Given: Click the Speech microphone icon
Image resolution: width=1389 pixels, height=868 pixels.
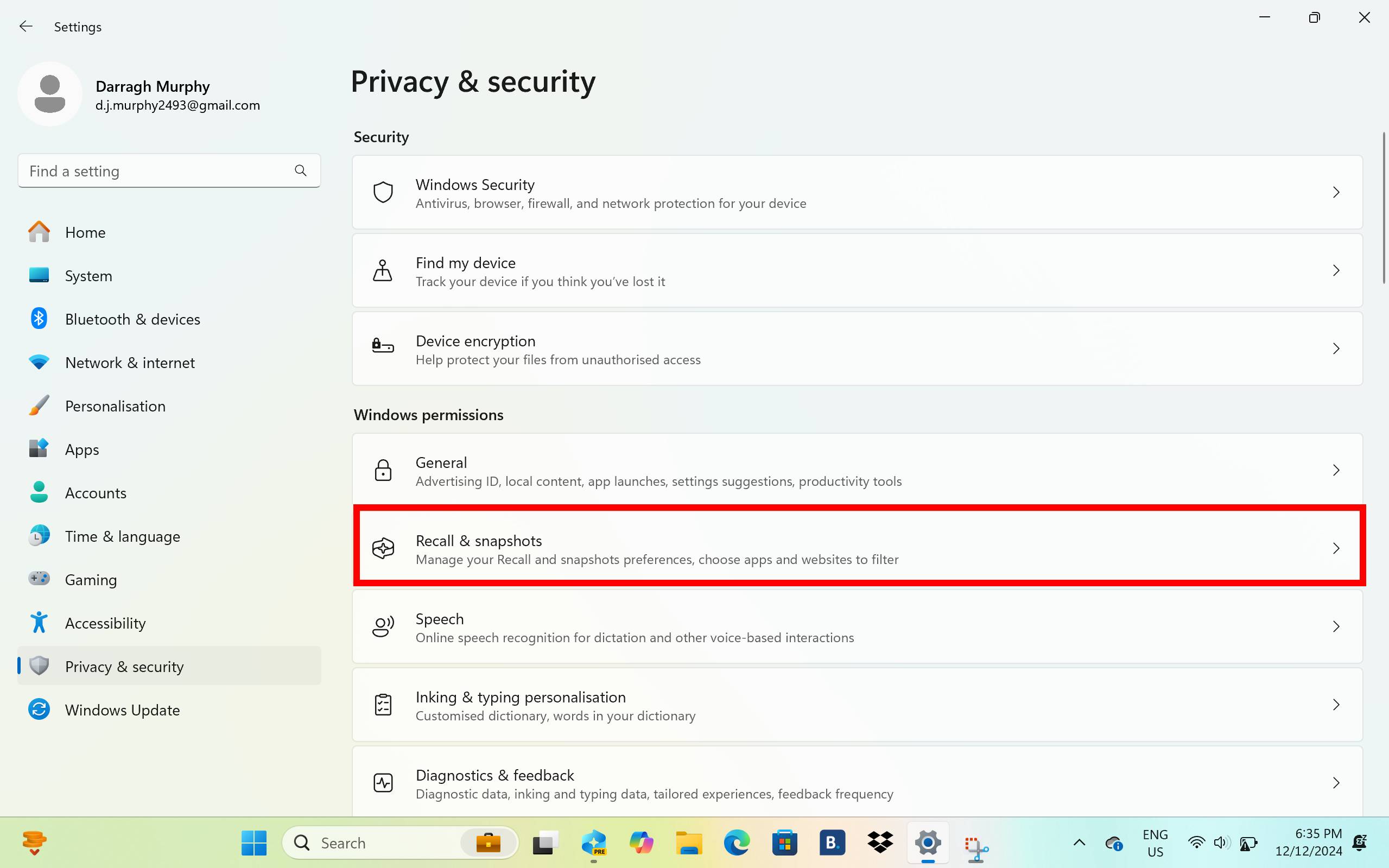Looking at the screenshot, I should pyautogui.click(x=382, y=626).
